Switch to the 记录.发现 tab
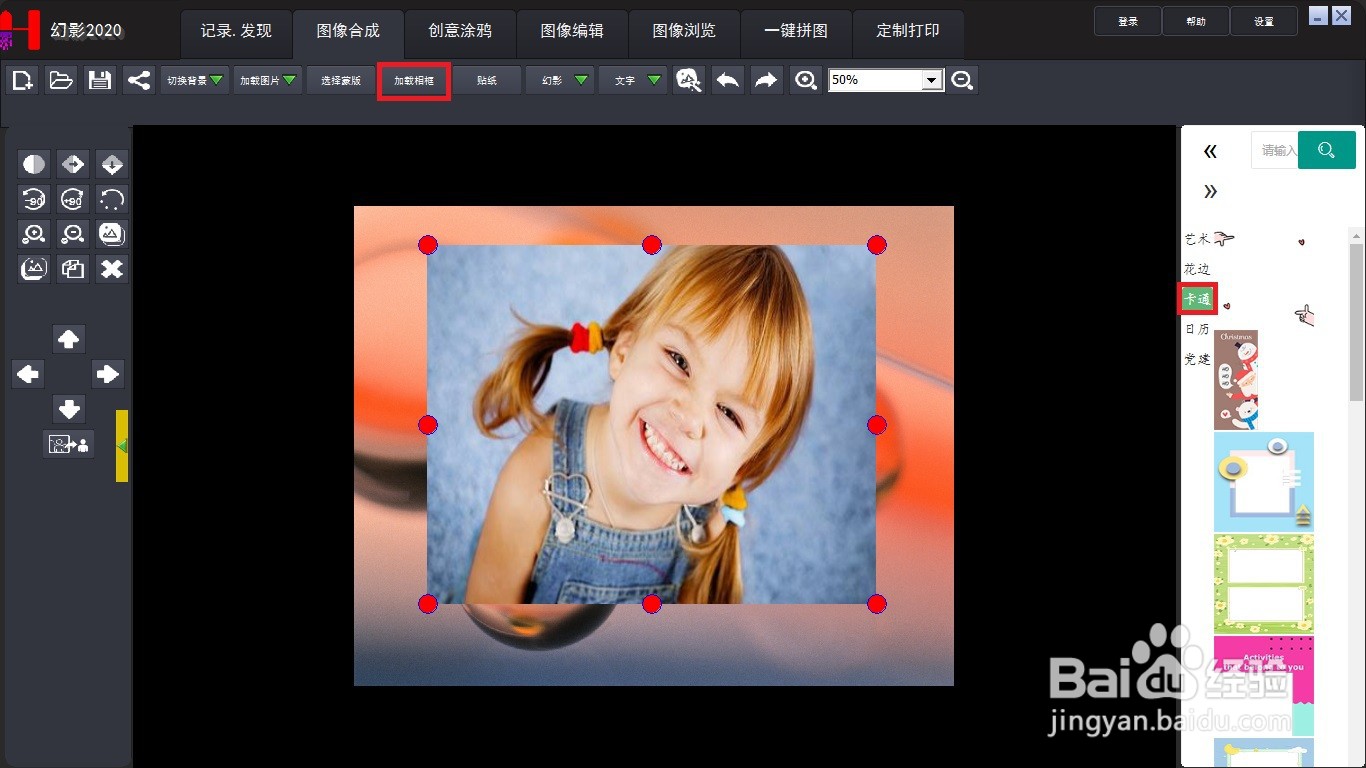 [236, 31]
